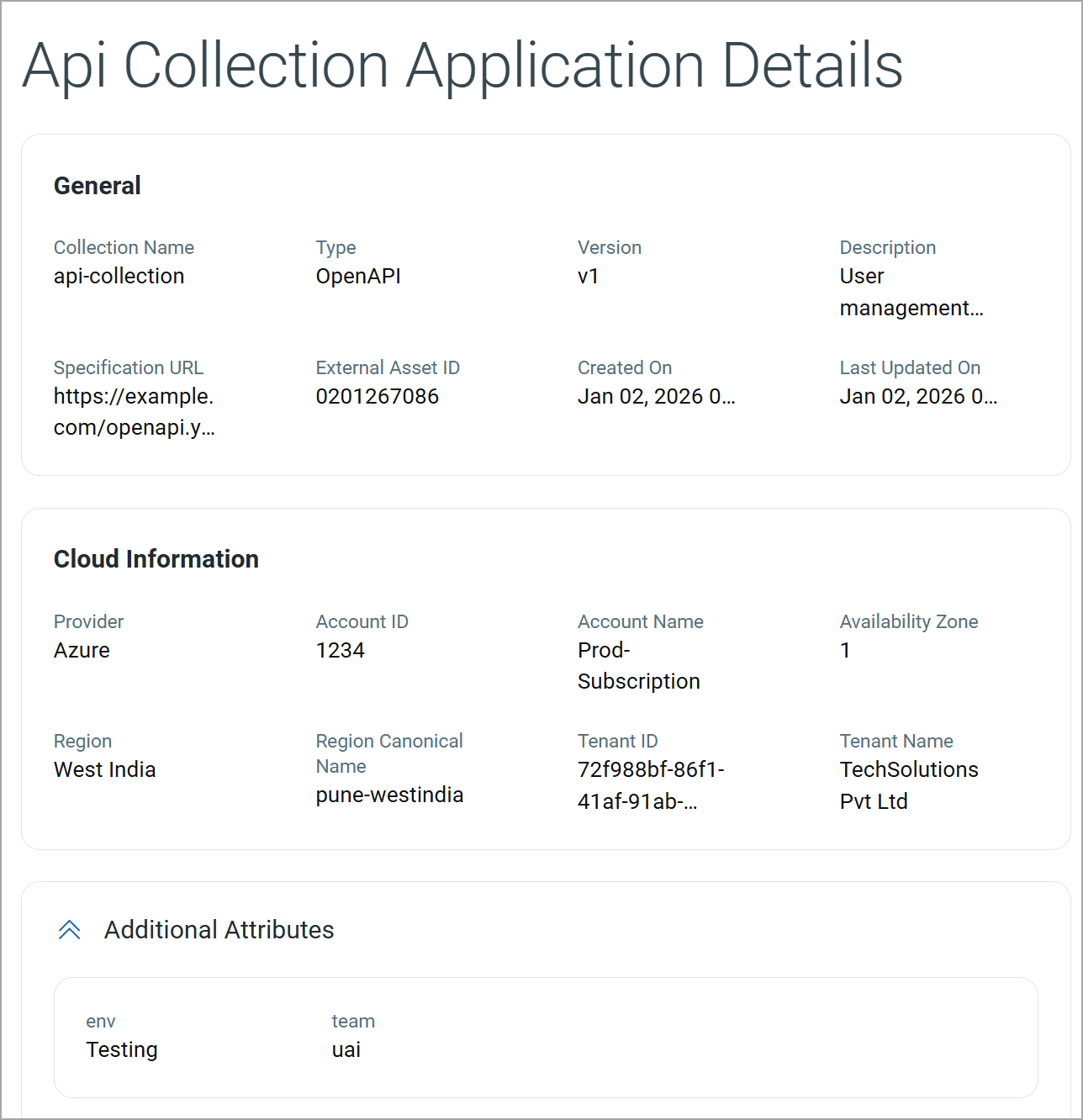Select the region value 'West India'
This screenshot has height=1120, width=1083.
[x=104, y=769]
